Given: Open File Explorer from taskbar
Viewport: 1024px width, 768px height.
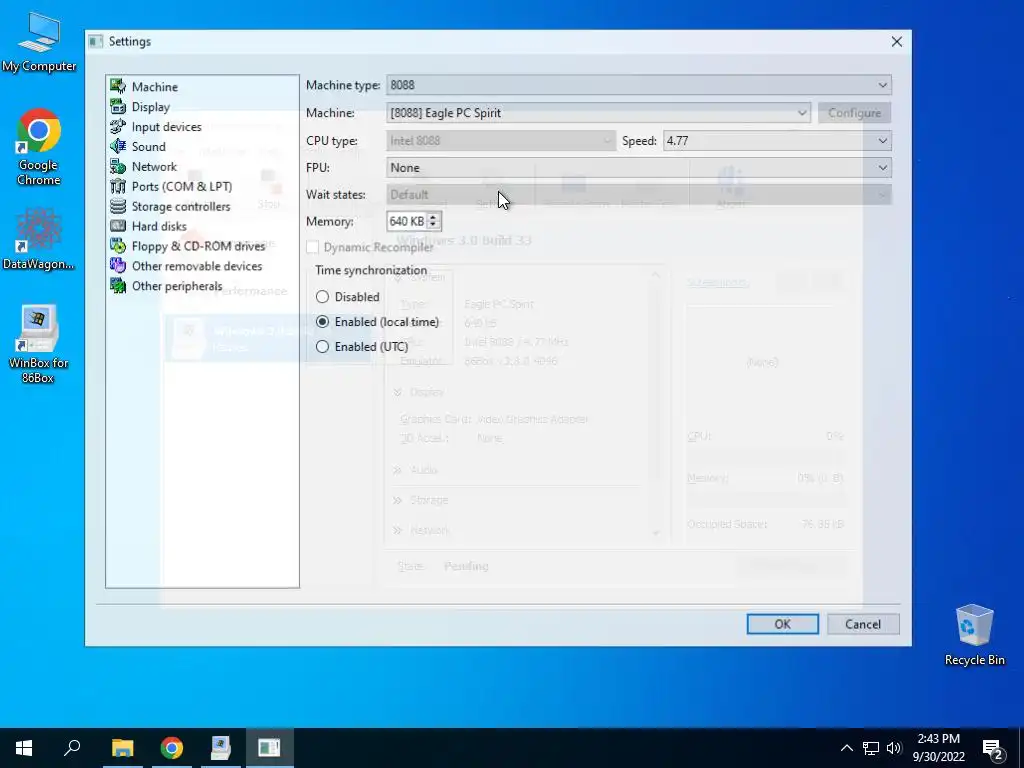Looking at the screenshot, I should point(122,748).
